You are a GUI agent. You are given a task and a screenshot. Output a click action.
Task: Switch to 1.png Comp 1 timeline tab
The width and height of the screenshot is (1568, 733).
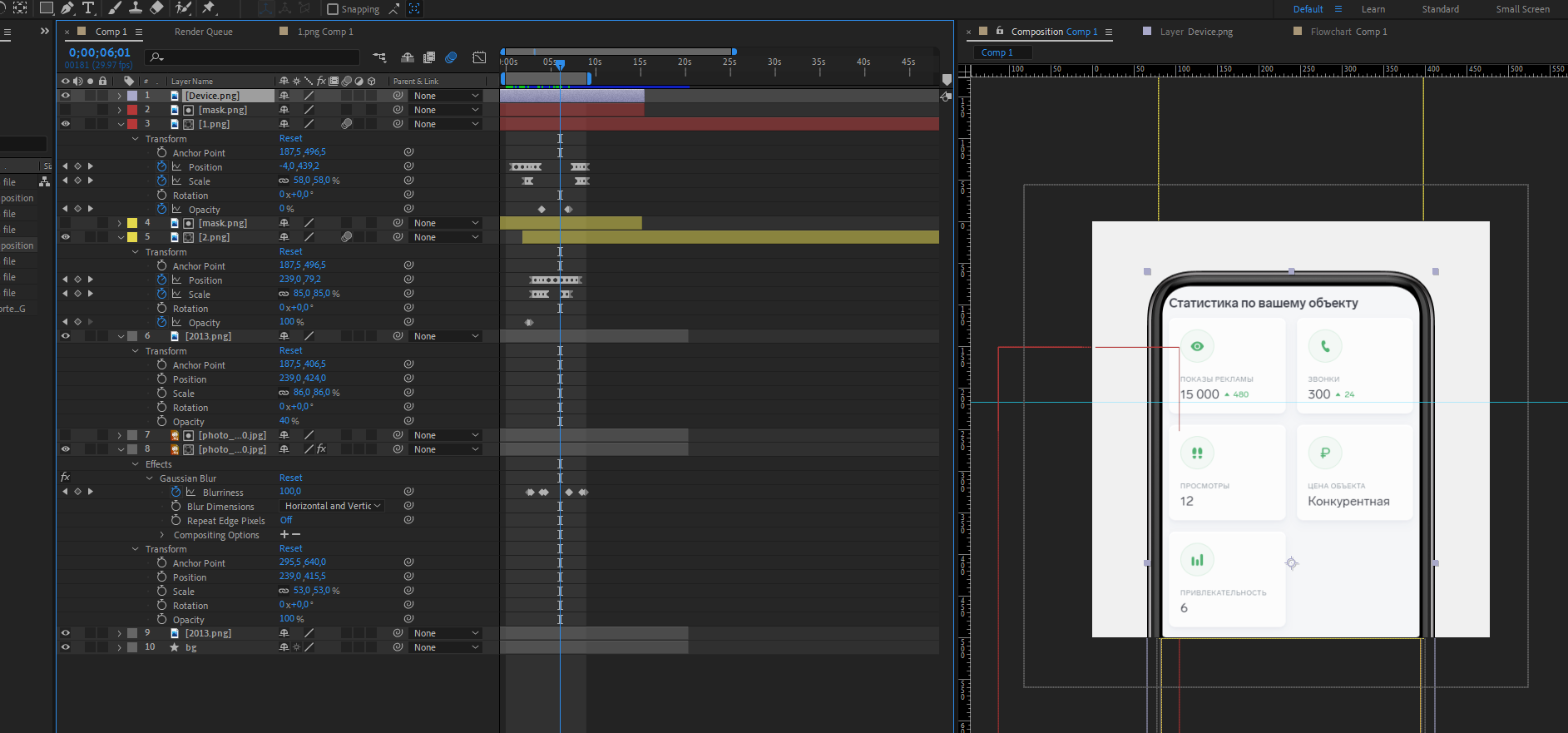pos(325,32)
